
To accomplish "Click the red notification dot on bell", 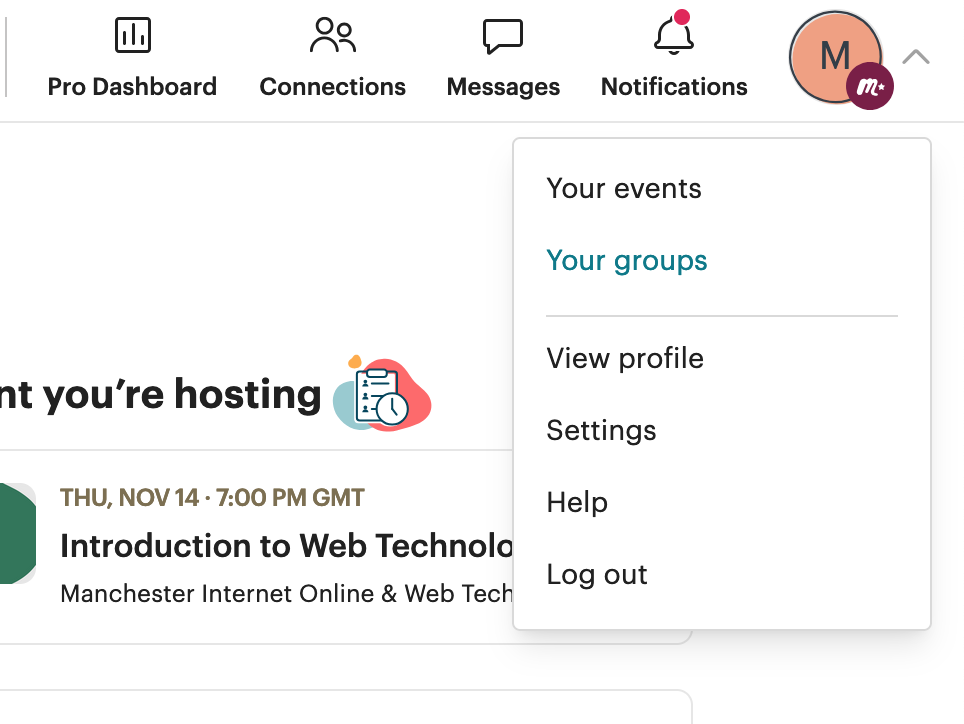I will tap(683, 17).
